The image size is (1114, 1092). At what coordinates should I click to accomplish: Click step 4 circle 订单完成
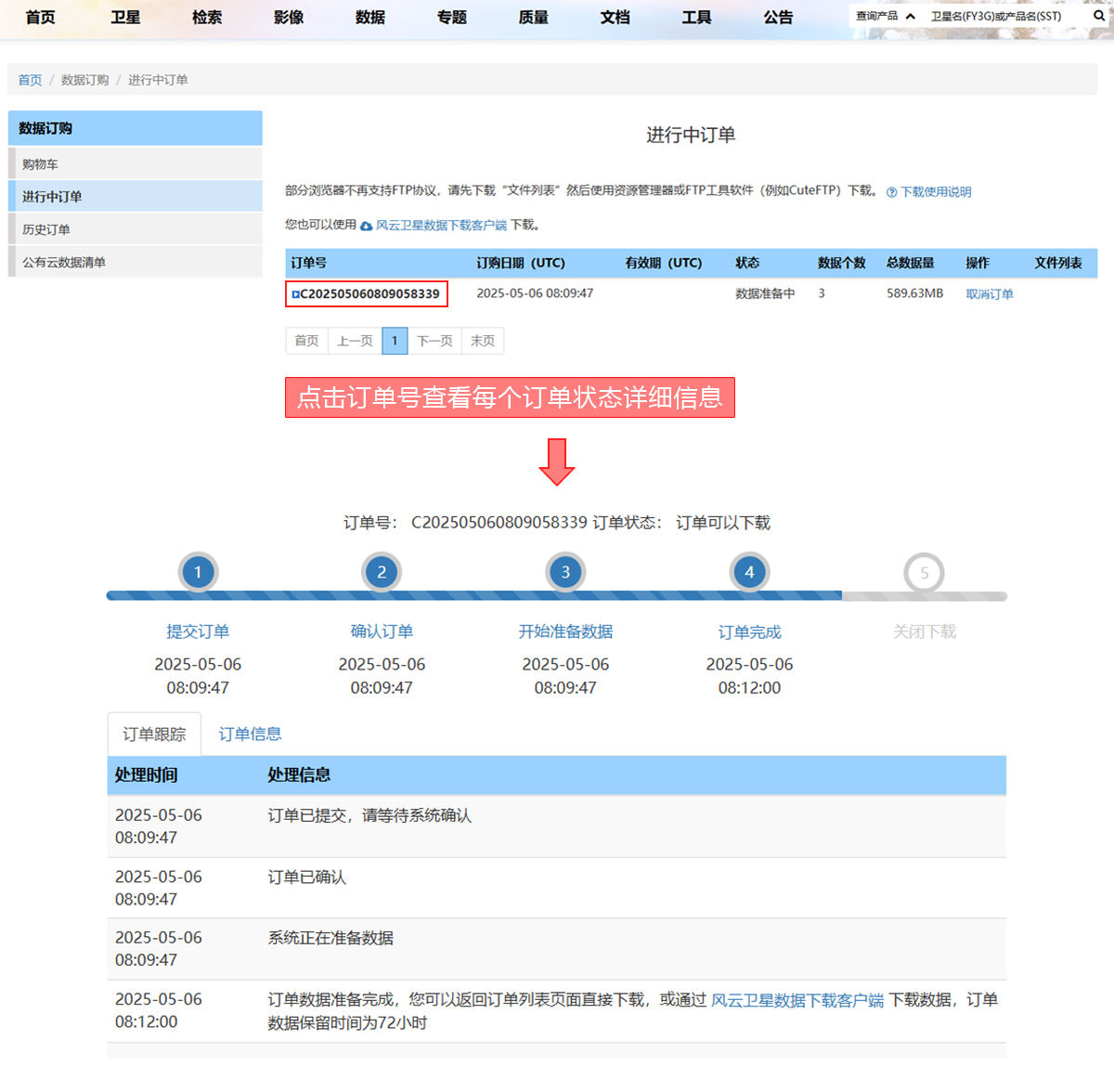749,572
